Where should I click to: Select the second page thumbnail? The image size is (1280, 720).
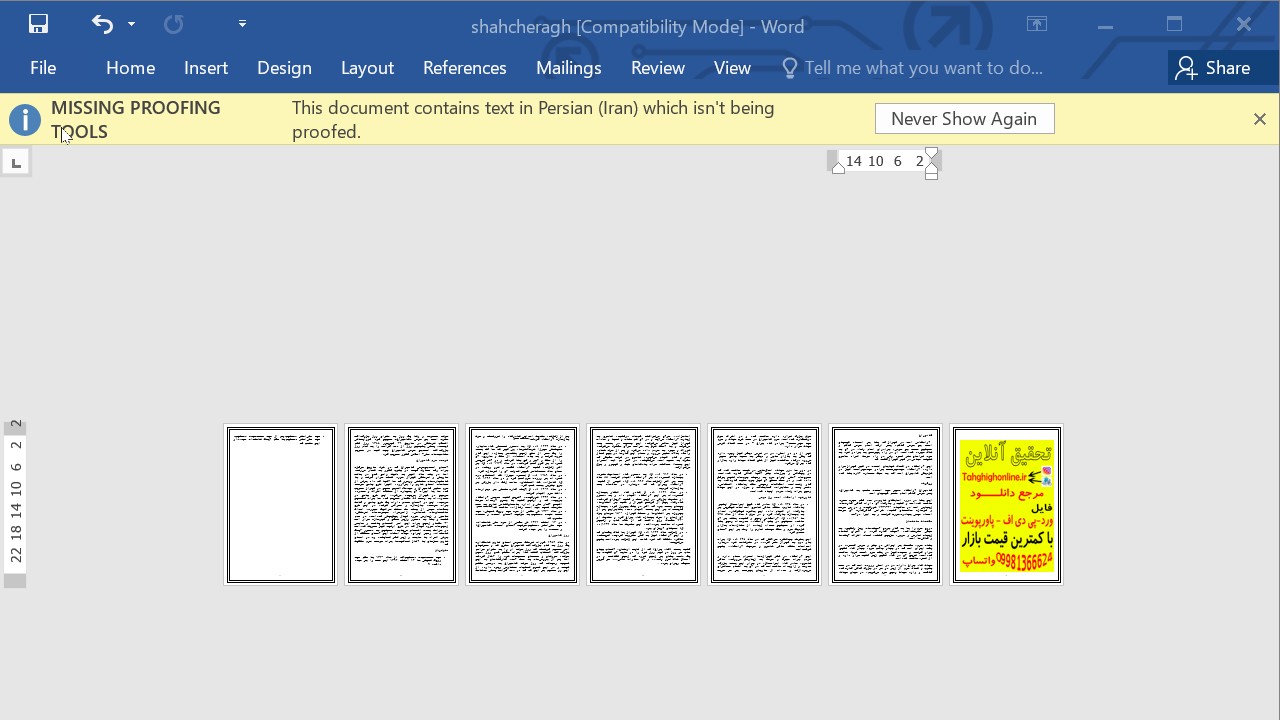pos(402,505)
